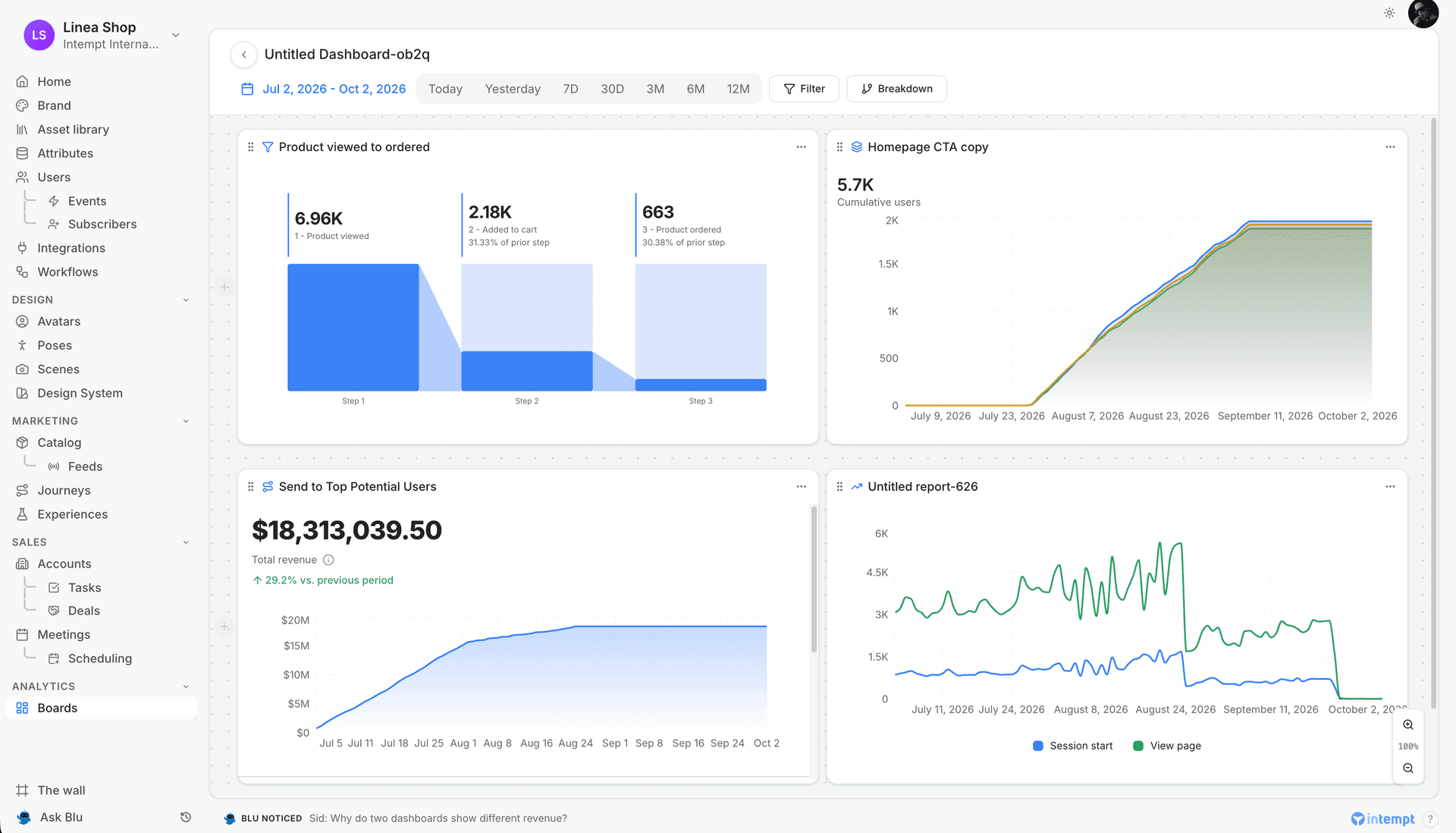1456x833 pixels.
Task: Click the Send to Top Potential Users scrollbar
Action: pos(814,579)
